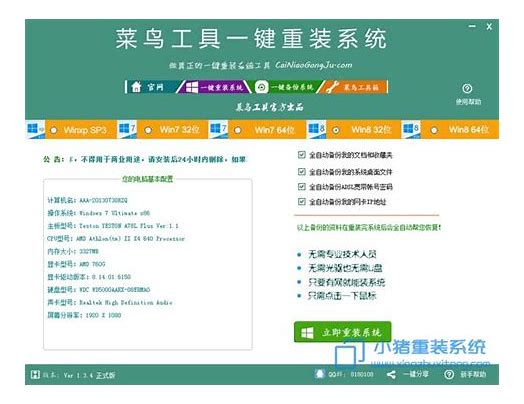Select the Winxp SP3 radio button
524x404 pixels.
click(53, 130)
